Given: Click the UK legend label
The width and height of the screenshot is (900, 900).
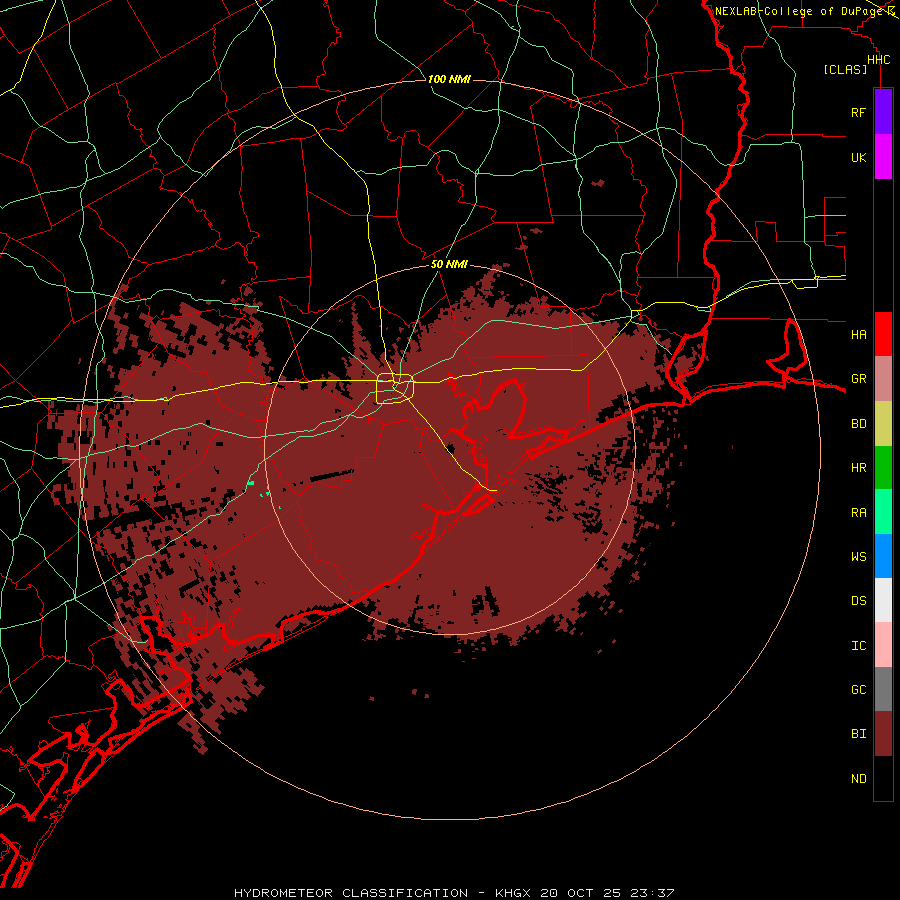Looking at the screenshot, I should click(x=859, y=157).
